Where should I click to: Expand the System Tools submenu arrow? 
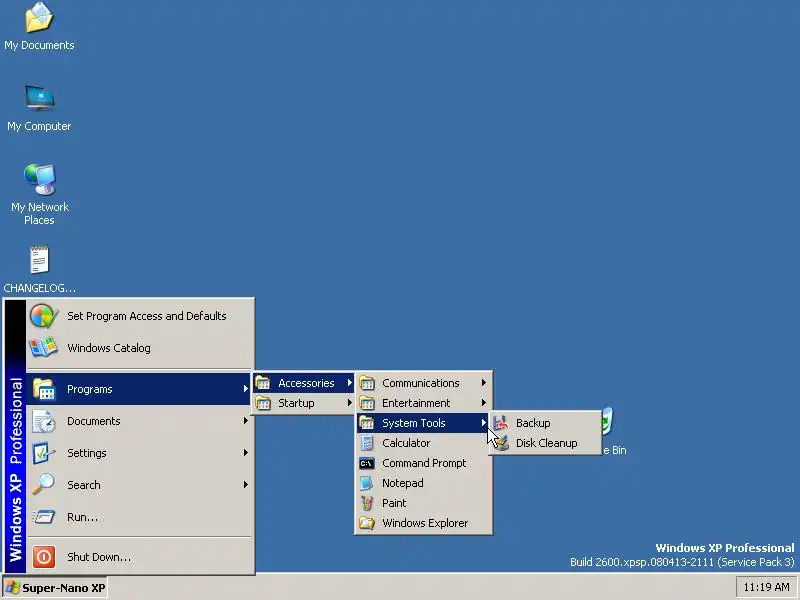click(x=484, y=423)
